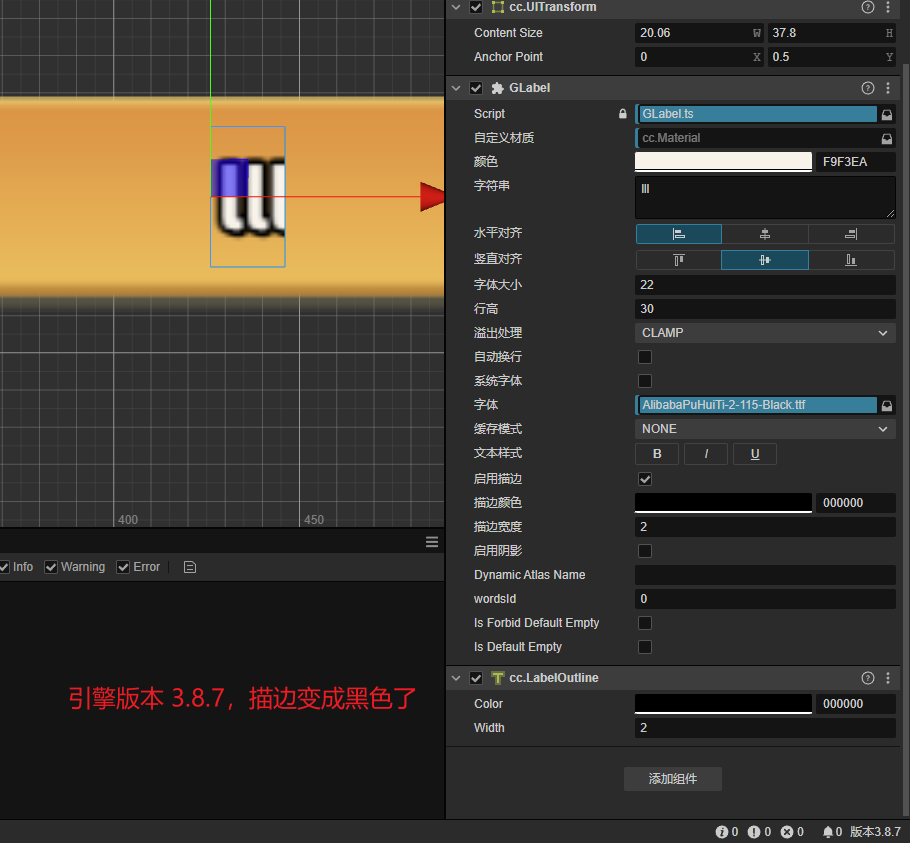The height and width of the screenshot is (843, 910).
Task: Open help for GLabel component
Action: tap(868, 88)
